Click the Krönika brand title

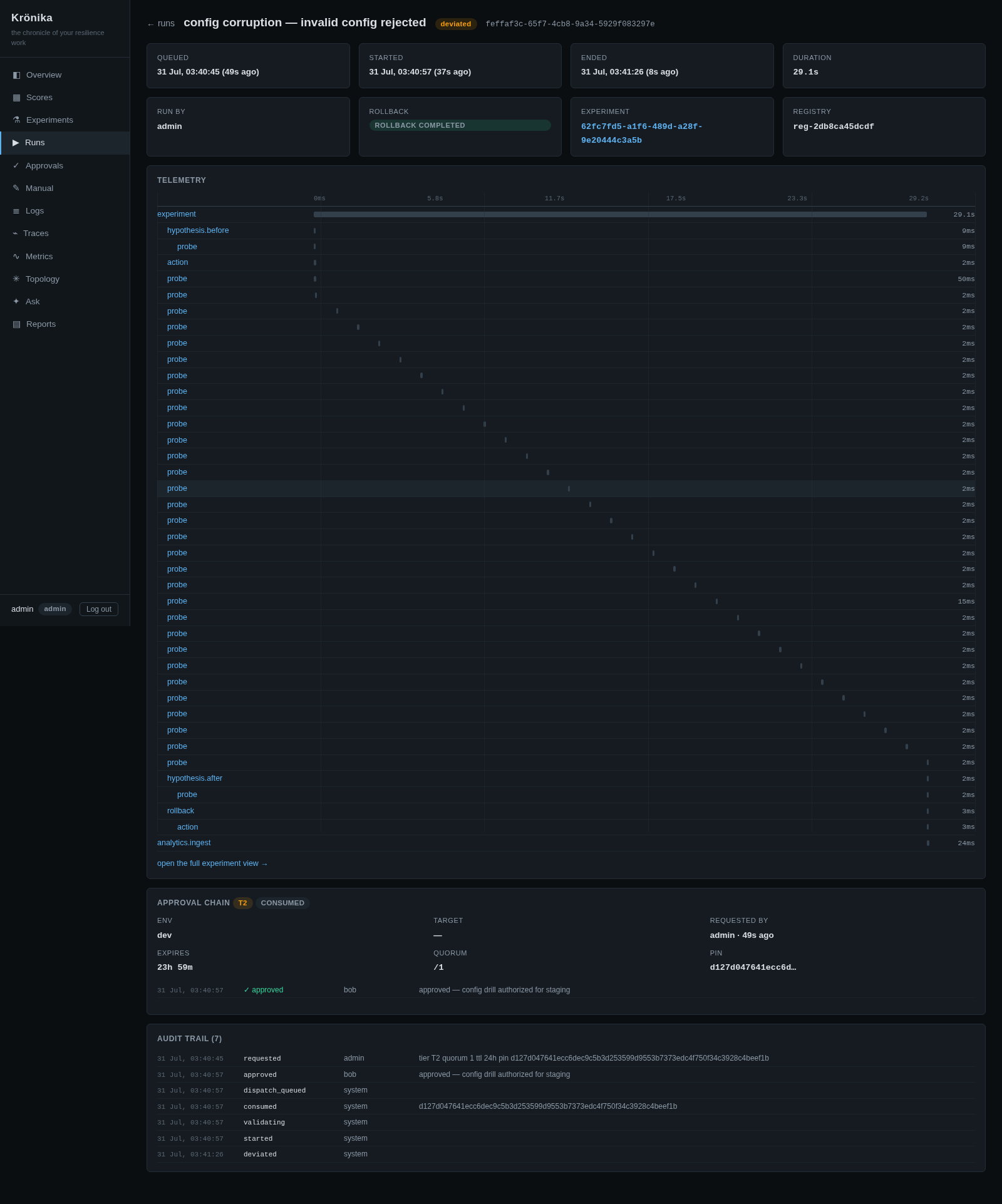coord(32,18)
